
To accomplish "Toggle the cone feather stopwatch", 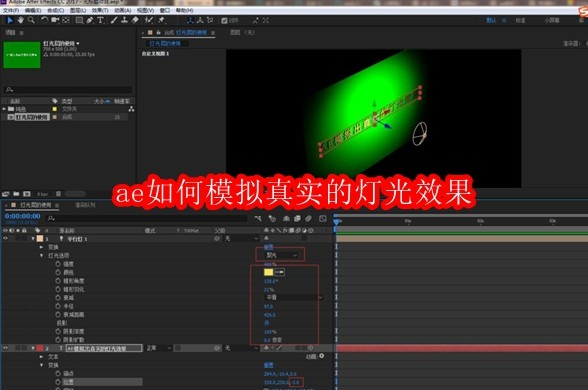I will (x=58, y=289).
